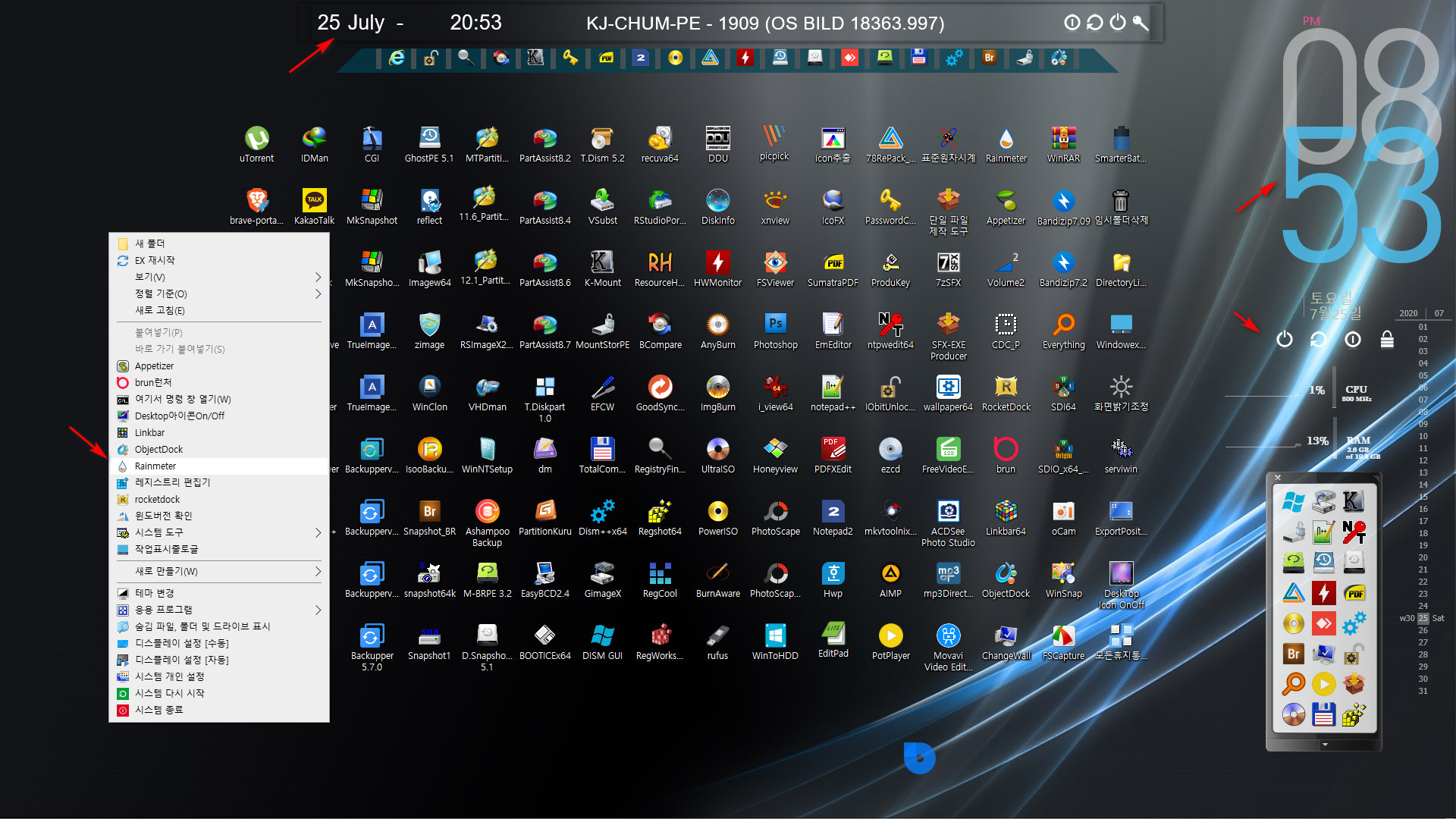The height and width of the screenshot is (819, 1456).
Task: Click Windows logo icon in right dock
Action: pos(1293,501)
